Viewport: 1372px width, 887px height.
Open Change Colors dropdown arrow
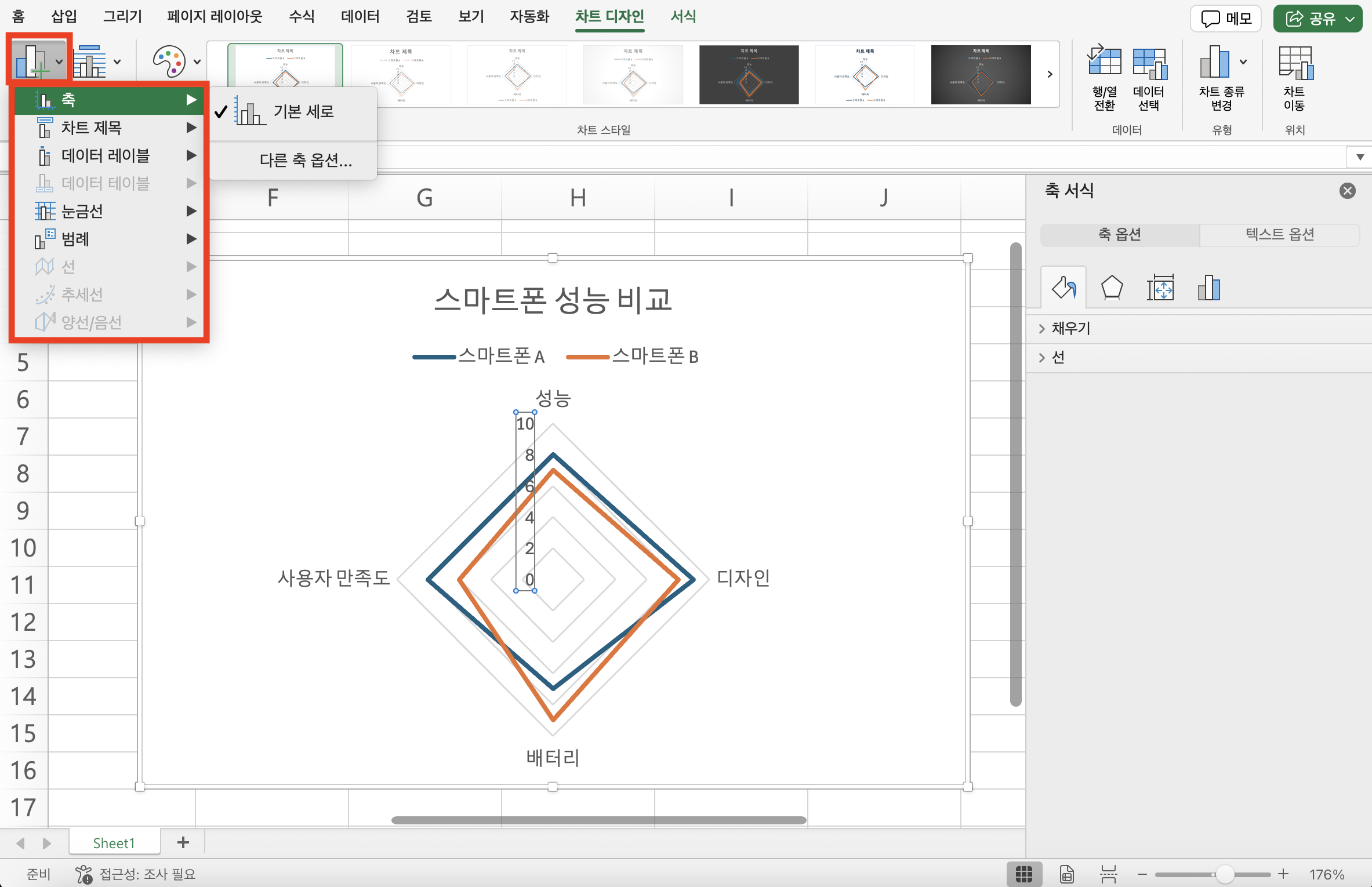pos(197,61)
